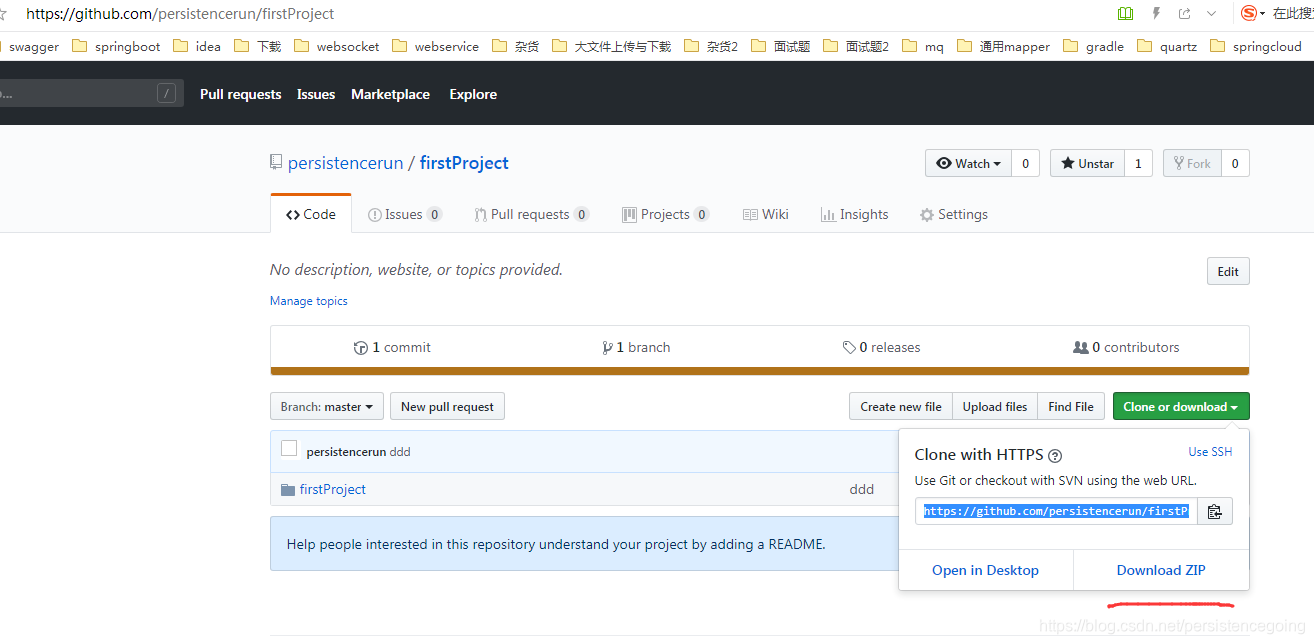Screen dimensions: 1314x644
Task: Switch to the Projects tab
Action: pos(665,214)
